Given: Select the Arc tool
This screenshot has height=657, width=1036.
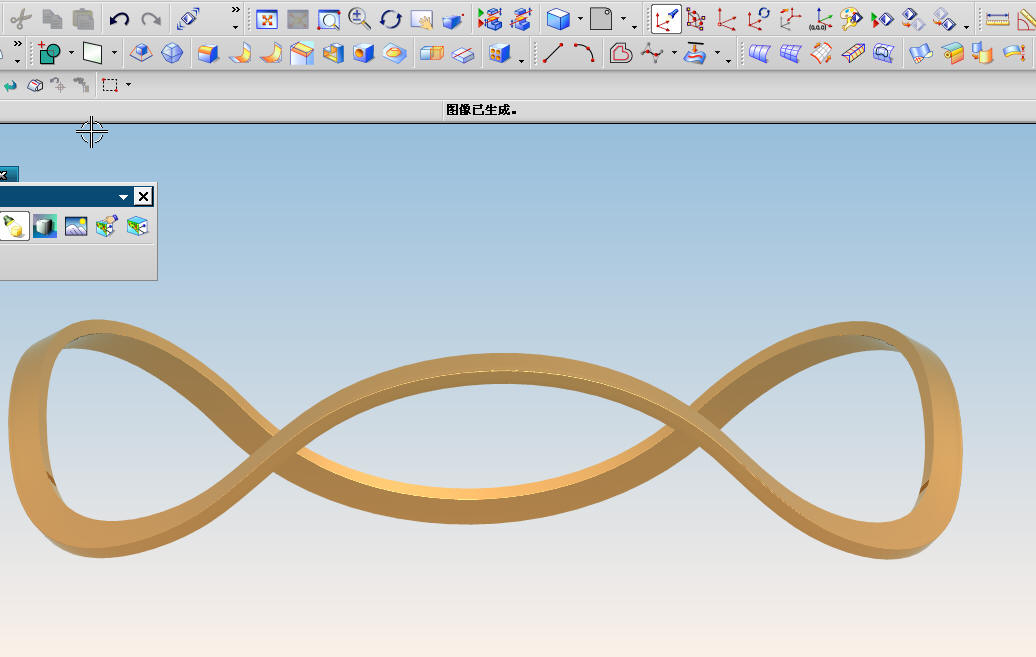Looking at the screenshot, I should click(x=583, y=53).
